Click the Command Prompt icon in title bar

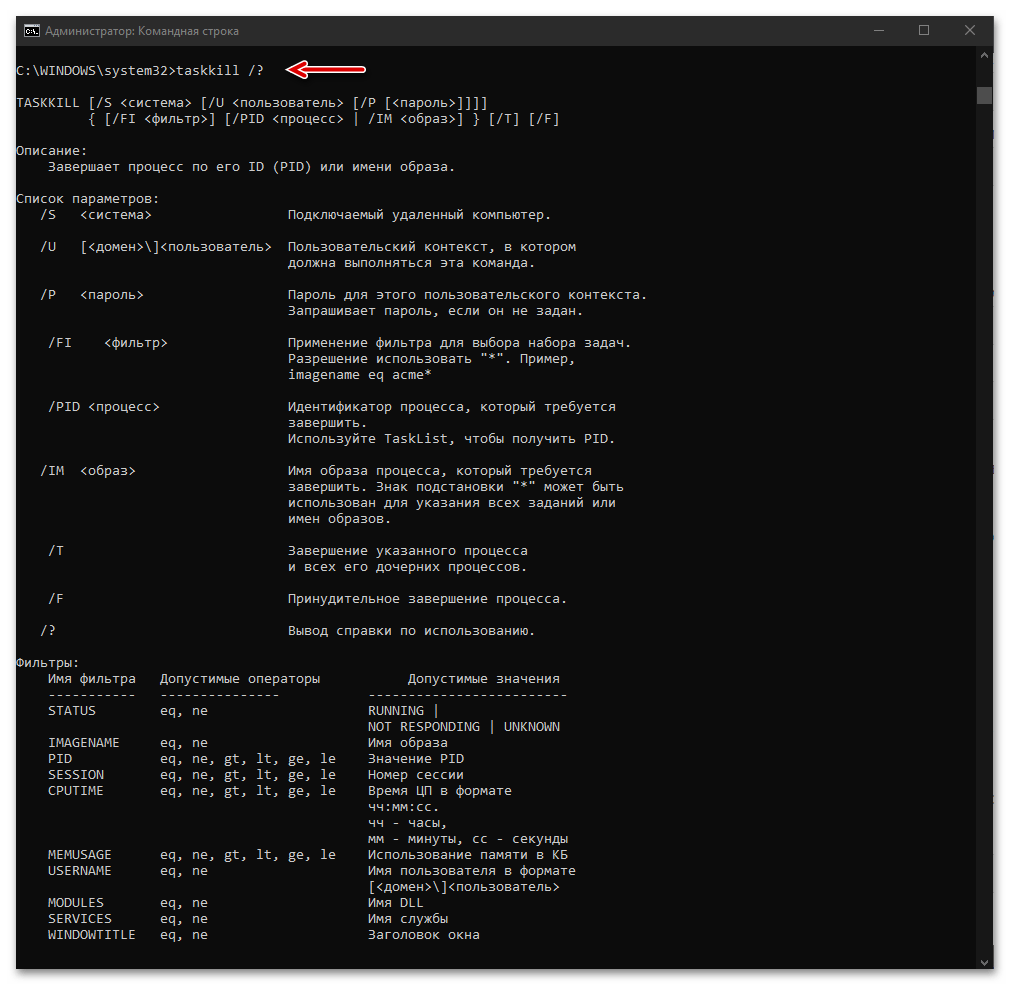pyautogui.click(x=31, y=30)
